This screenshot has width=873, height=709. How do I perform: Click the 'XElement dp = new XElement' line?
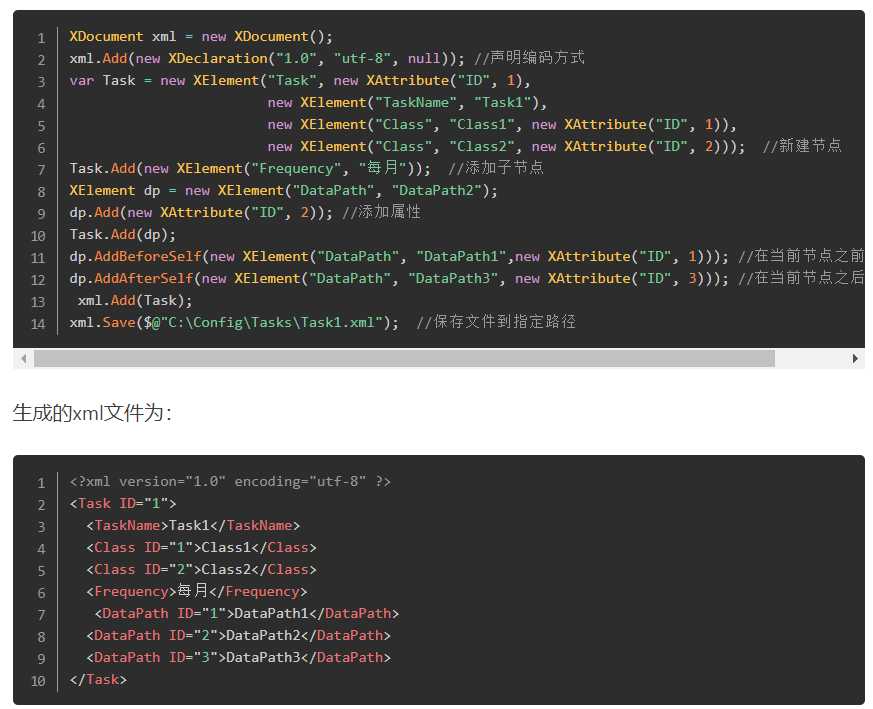(x=283, y=190)
